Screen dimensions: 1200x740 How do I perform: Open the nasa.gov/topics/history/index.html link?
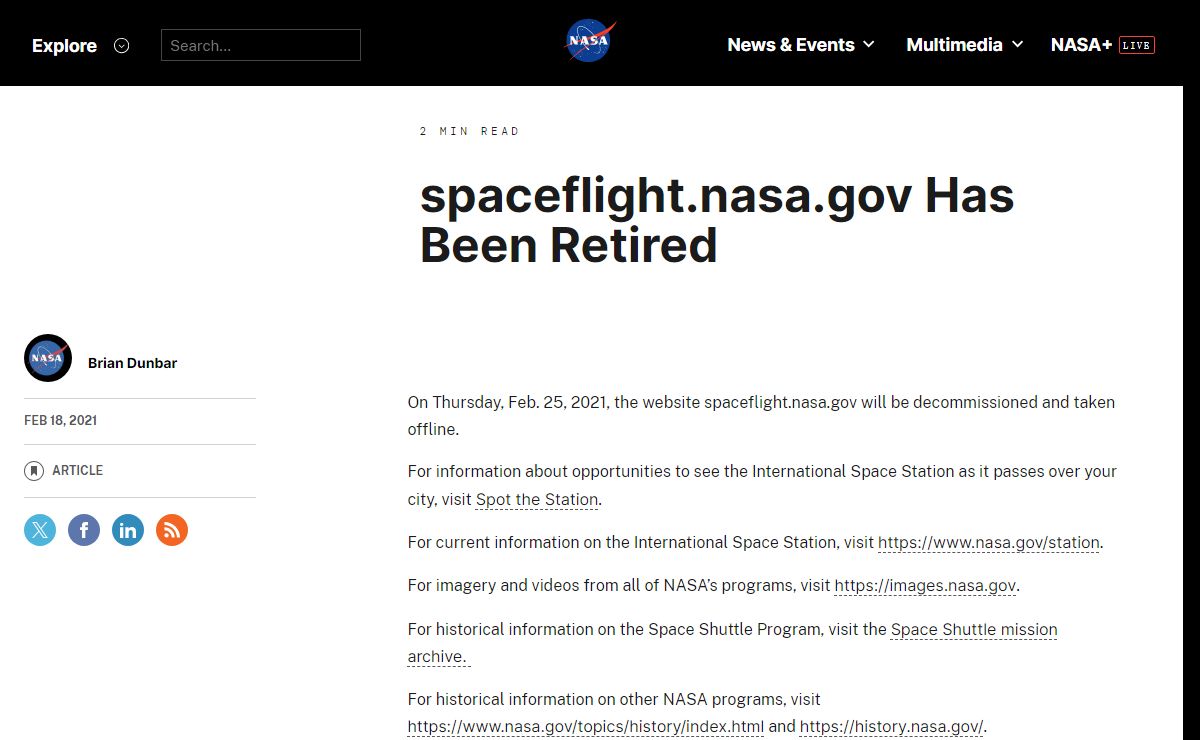click(x=585, y=727)
